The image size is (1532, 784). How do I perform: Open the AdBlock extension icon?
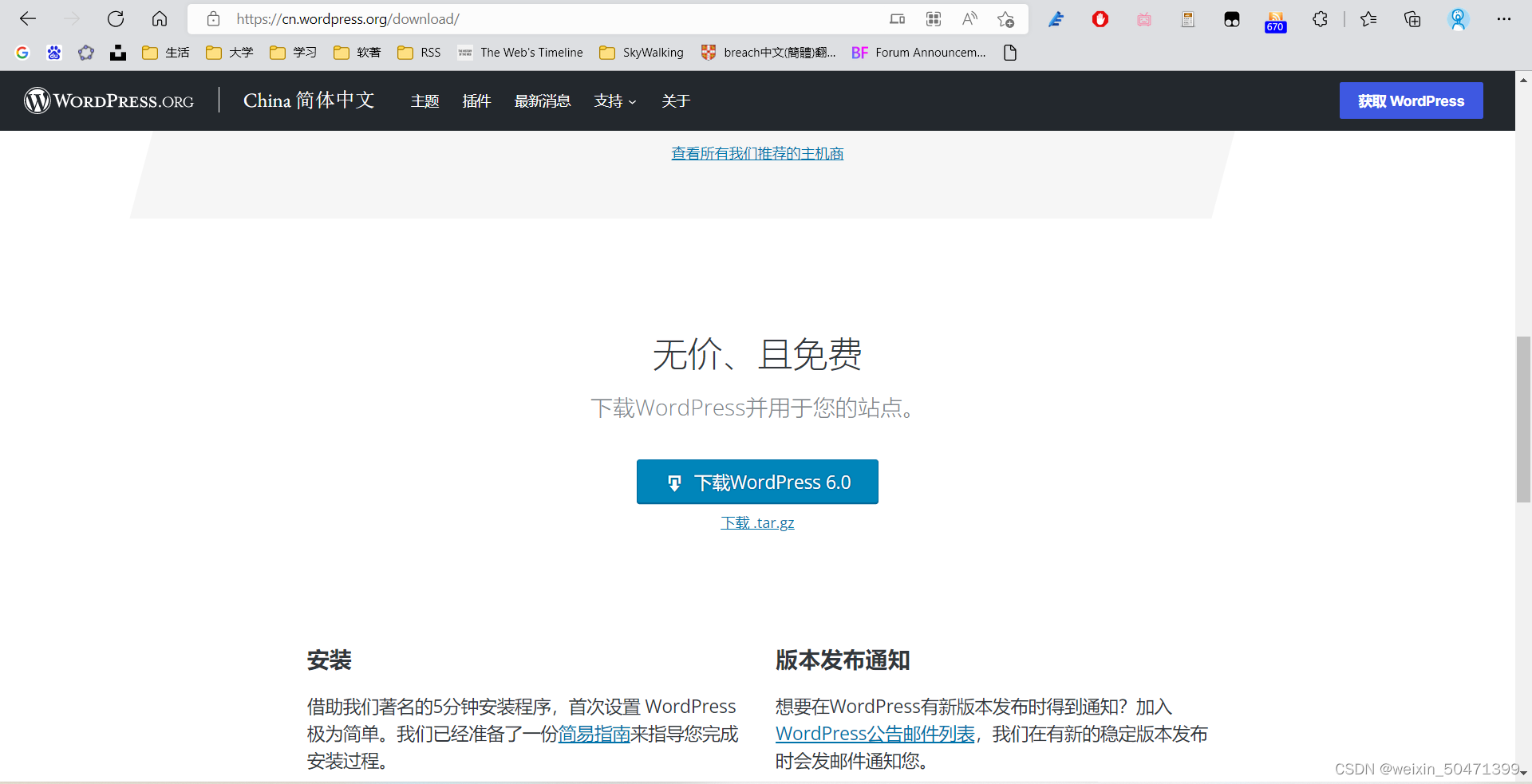coord(1100,19)
